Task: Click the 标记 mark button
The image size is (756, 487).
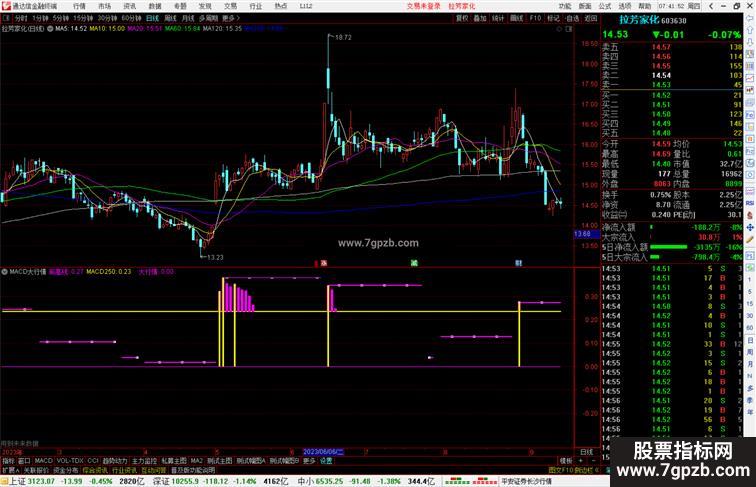Action: [553, 18]
